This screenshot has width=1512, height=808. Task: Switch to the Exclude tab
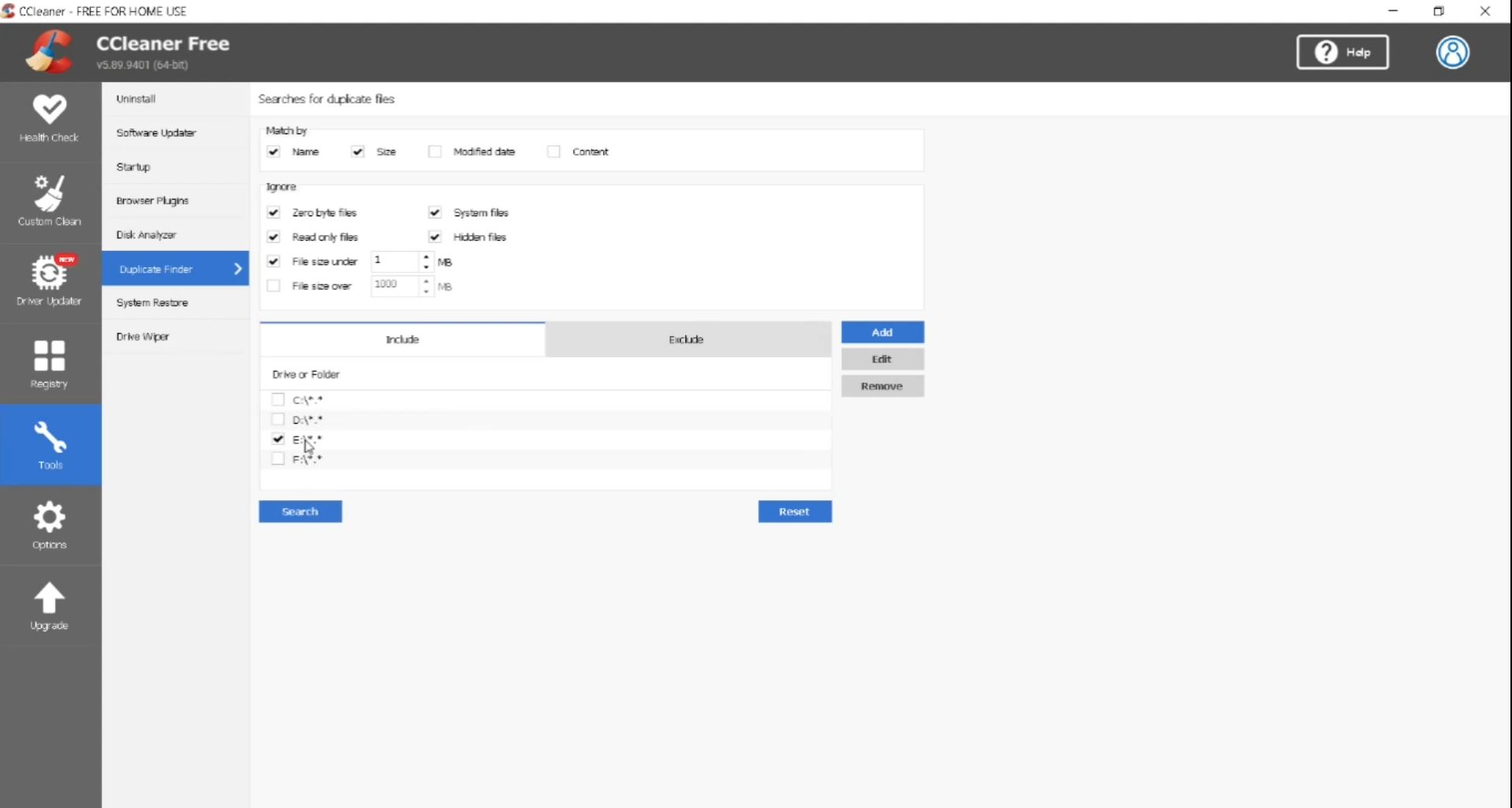pyautogui.click(x=686, y=339)
